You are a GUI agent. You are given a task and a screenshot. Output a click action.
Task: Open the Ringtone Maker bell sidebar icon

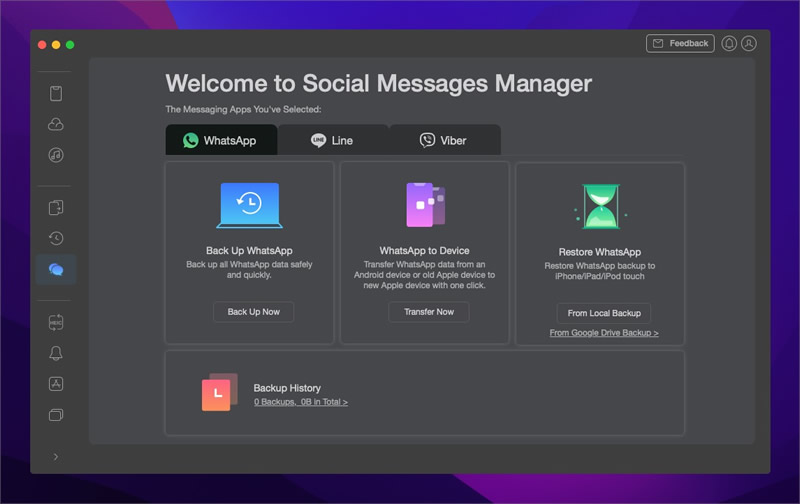(x=56, y=353)
